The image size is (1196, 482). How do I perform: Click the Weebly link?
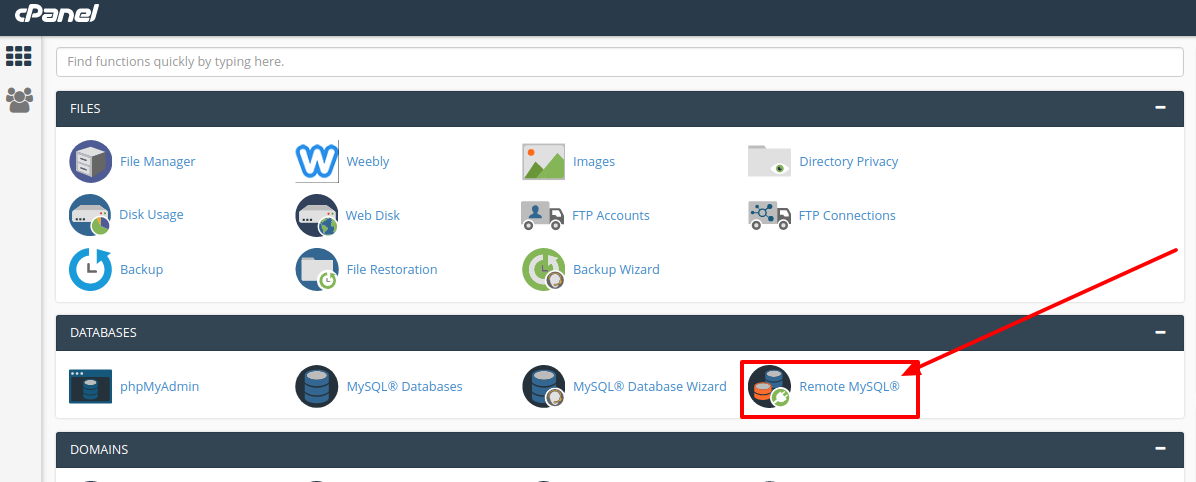tap(368, 162)
